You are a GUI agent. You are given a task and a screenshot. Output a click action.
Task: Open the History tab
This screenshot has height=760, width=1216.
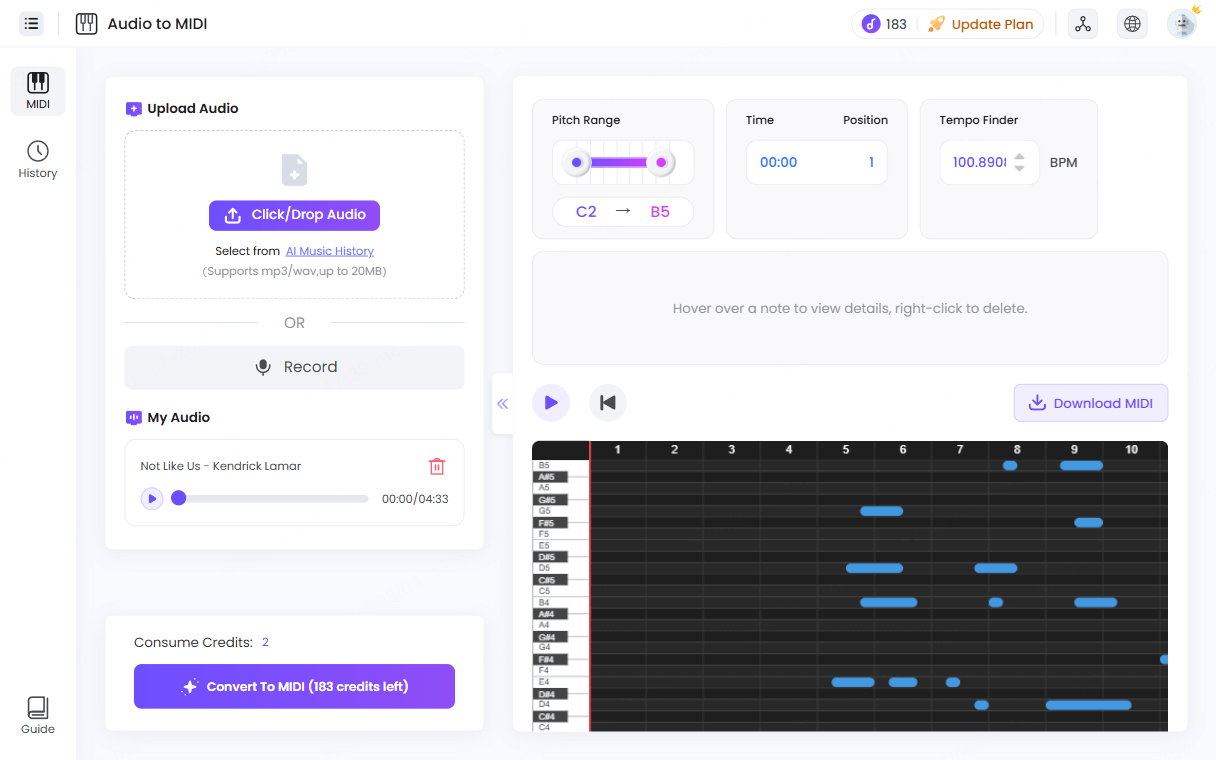pos(37,160)
